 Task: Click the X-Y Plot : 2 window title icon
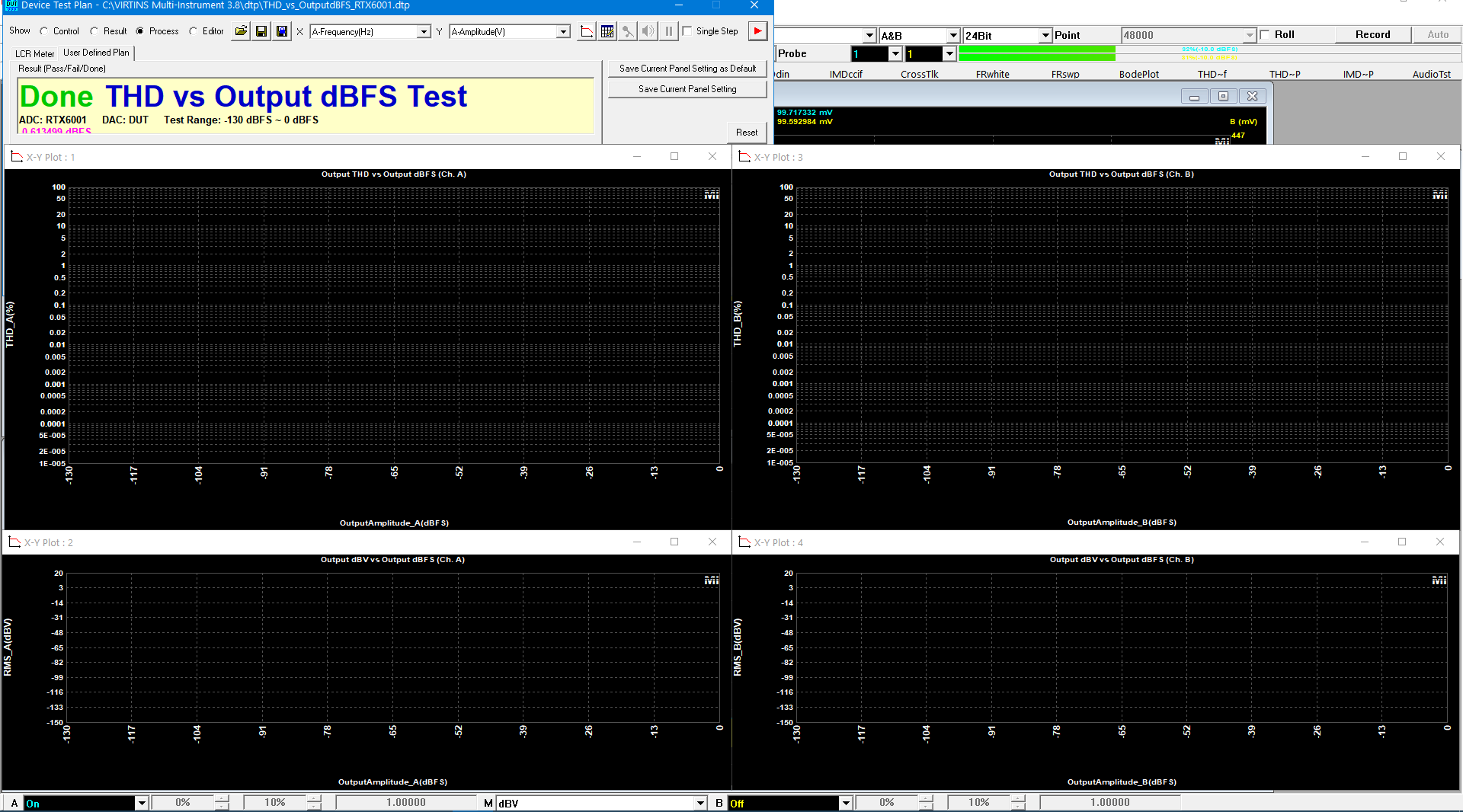(x=14, y=542)
